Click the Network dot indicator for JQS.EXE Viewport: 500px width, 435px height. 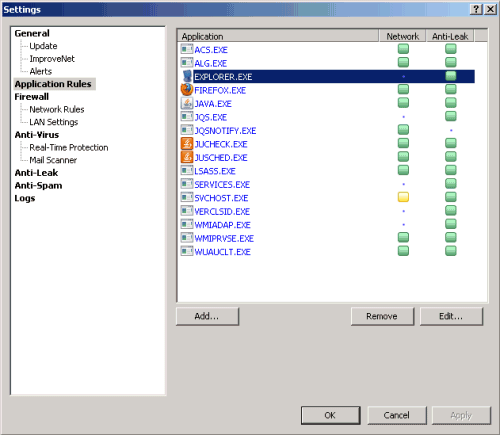[403, 117]
